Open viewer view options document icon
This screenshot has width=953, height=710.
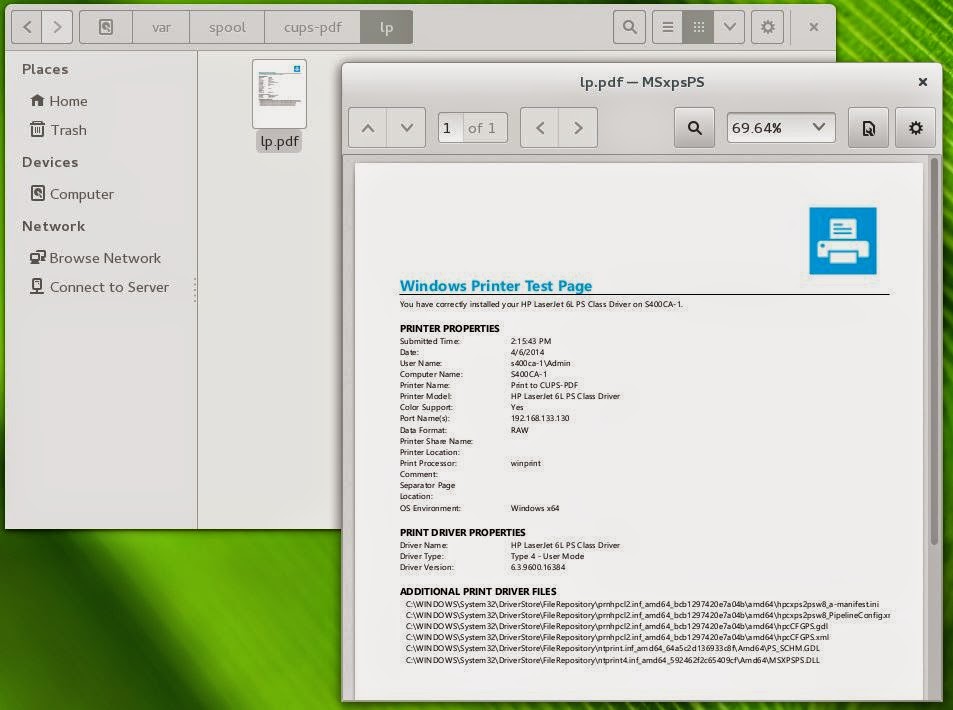click(x=869, y=128)
